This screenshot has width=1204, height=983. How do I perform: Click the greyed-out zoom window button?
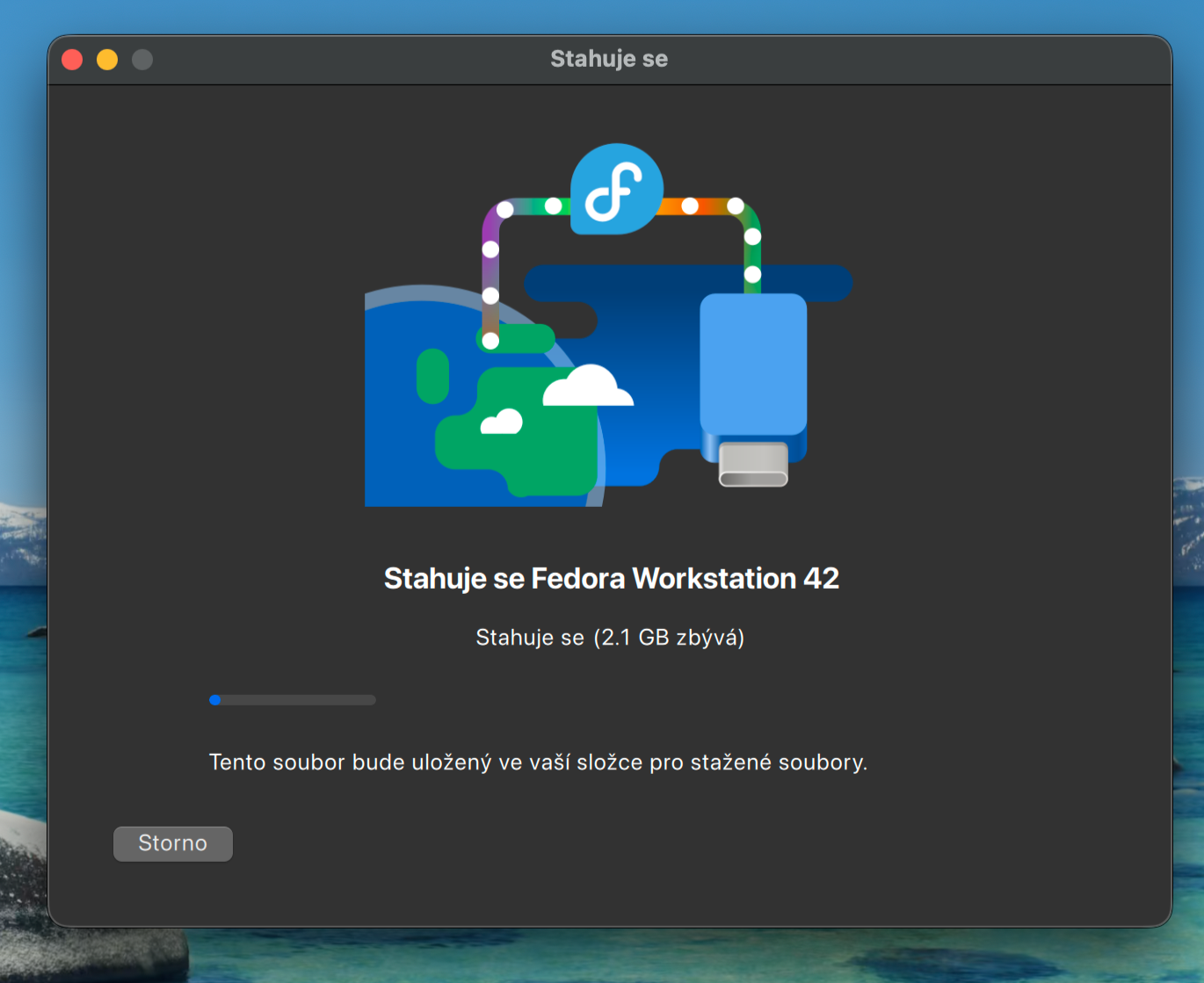(142, 60)
